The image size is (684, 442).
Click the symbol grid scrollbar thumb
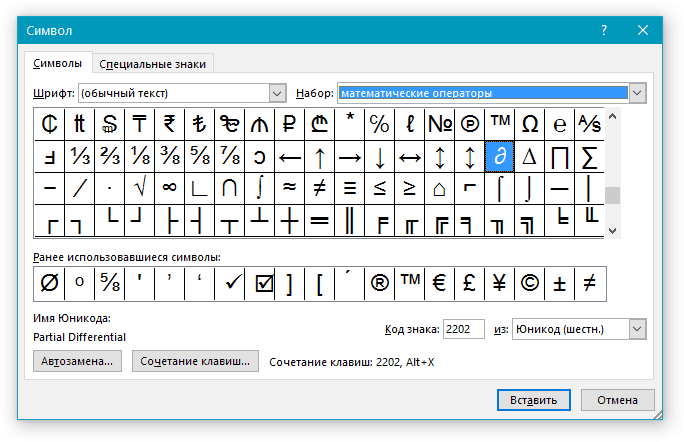[x=612, y=195]
